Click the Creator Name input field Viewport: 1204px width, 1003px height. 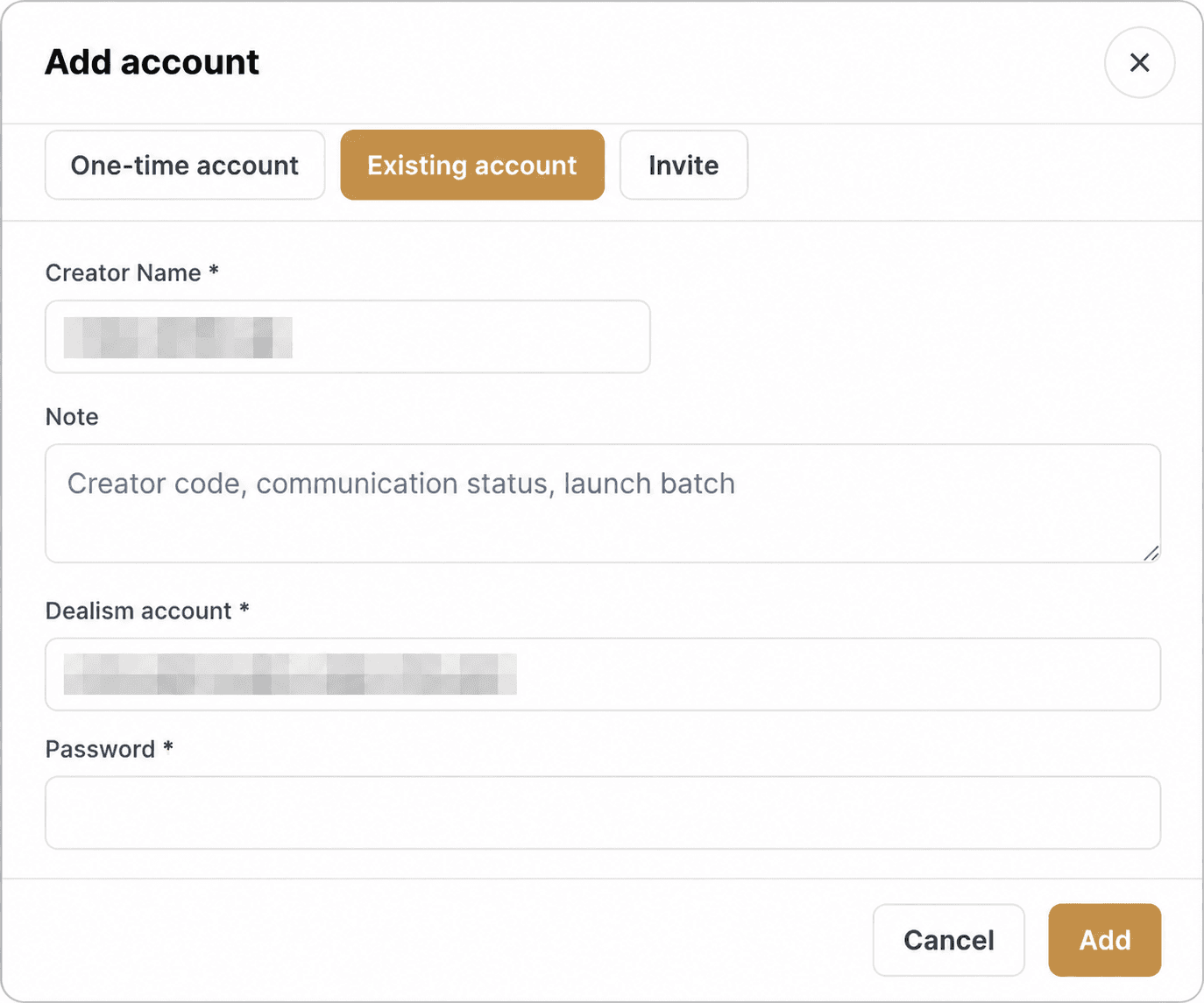click(348, 336)
